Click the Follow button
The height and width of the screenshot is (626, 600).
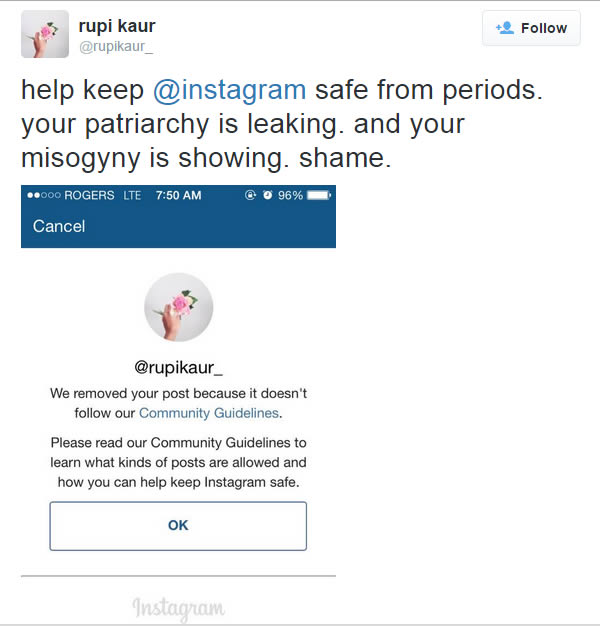point(531,28)
